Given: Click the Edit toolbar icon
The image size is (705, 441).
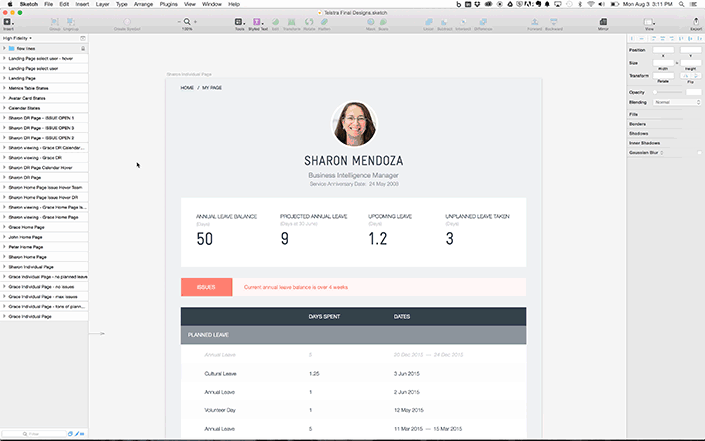Looking at the screenshot, I should [x=275, y=22].
